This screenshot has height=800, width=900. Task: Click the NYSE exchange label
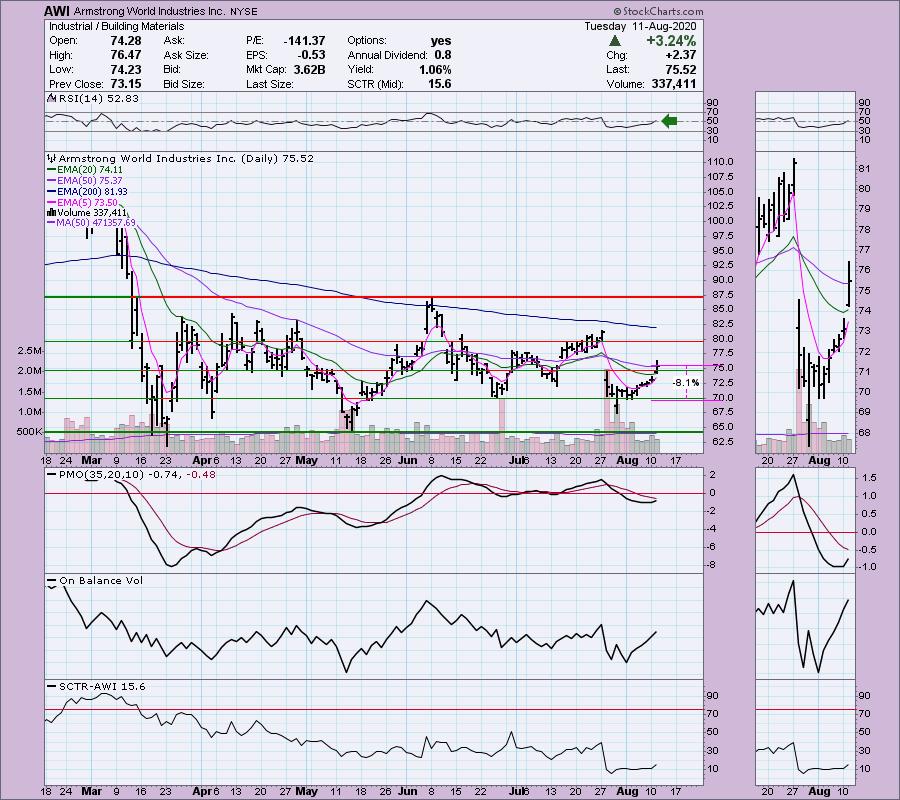(x=246, y=11)
